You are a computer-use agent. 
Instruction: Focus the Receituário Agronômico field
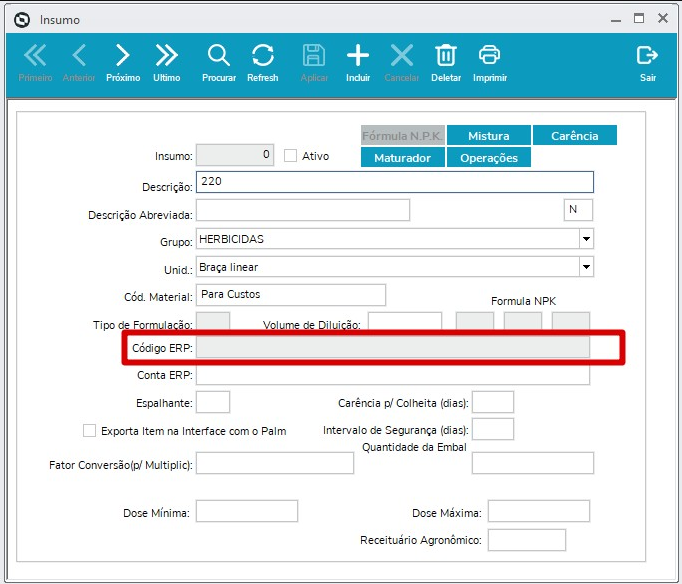[x=527, y=540]
